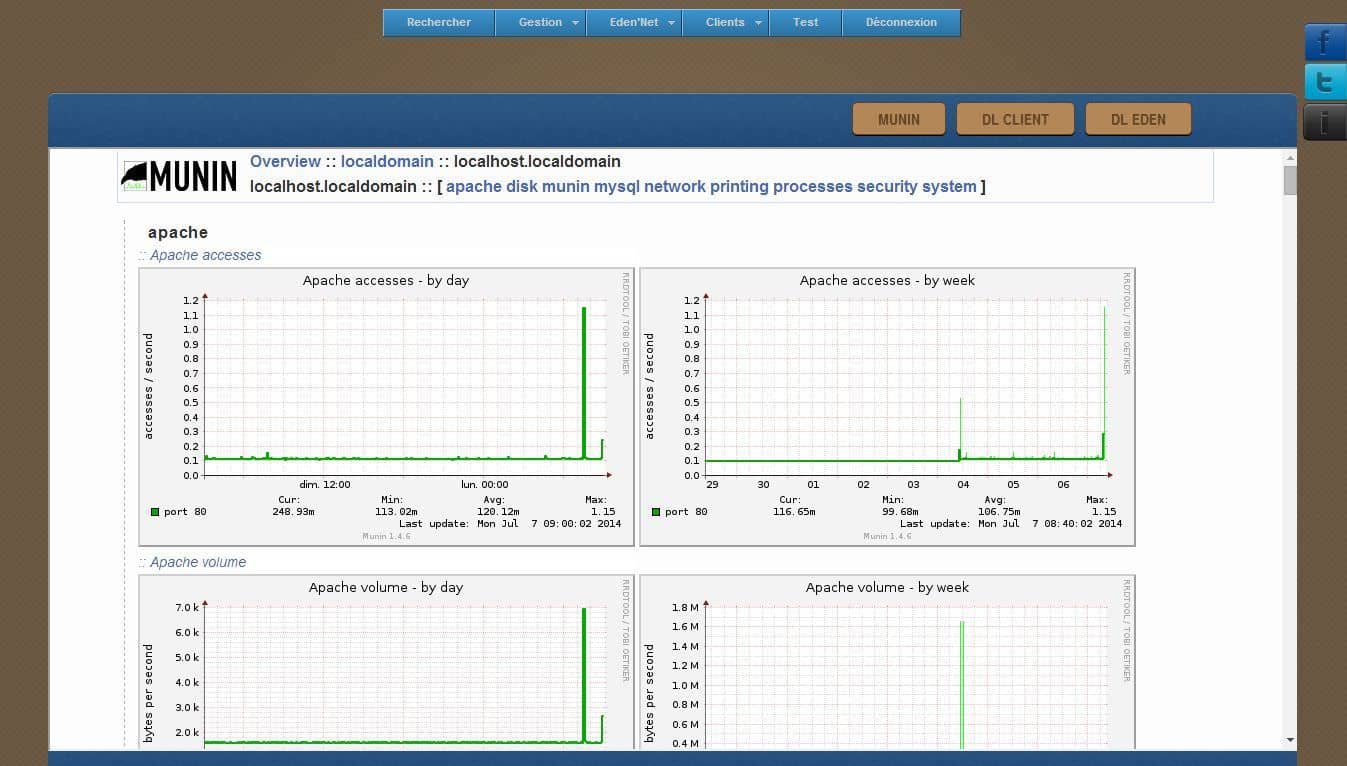Click the DL CLIENT button
The height and width of the screenshot is (766, 1347).
(1015, 119)
